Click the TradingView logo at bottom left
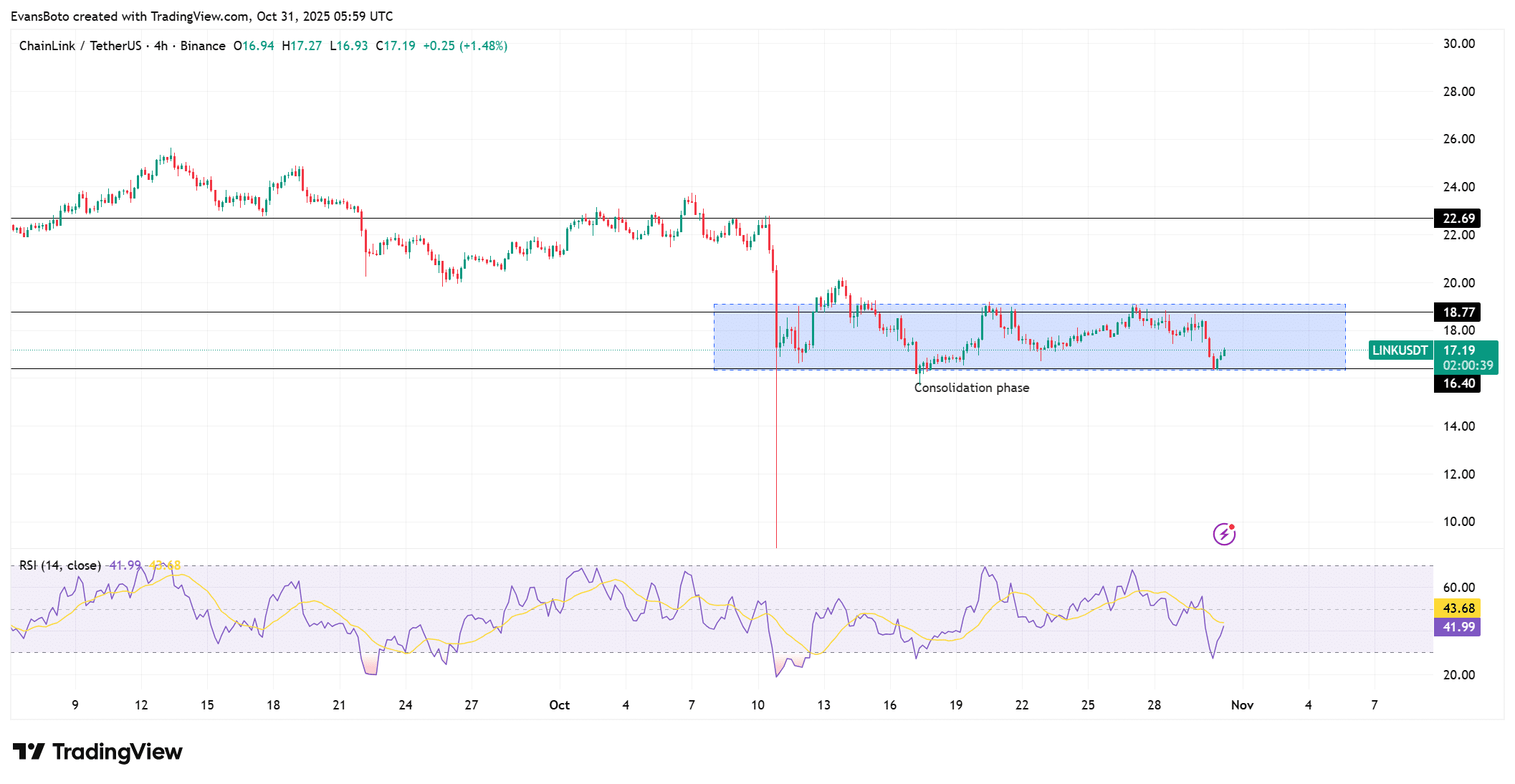 (x=97, y=752)
